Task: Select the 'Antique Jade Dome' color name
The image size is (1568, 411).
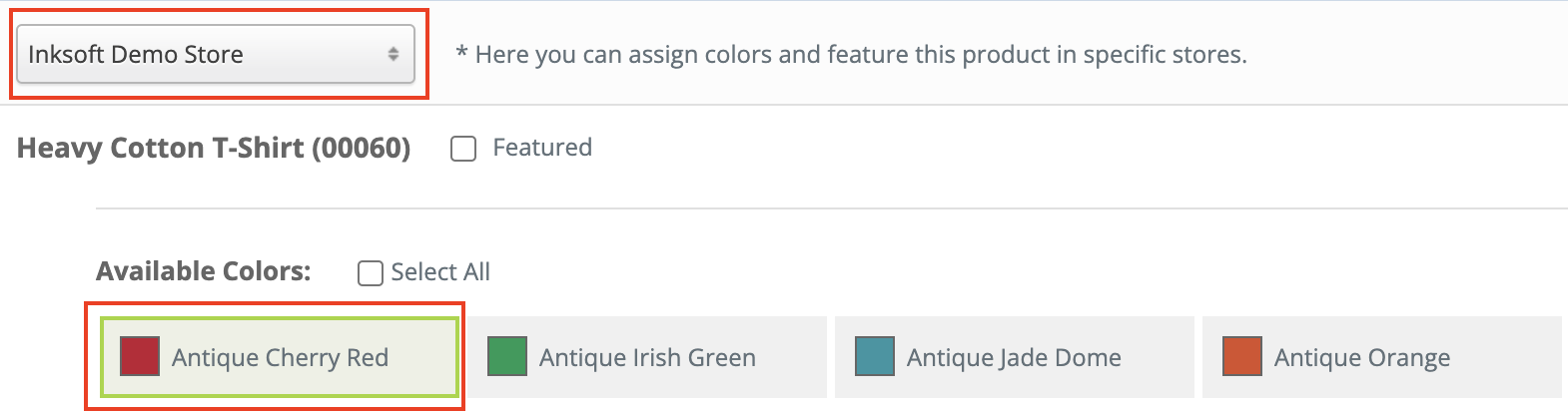Action: pos(1014,357)
